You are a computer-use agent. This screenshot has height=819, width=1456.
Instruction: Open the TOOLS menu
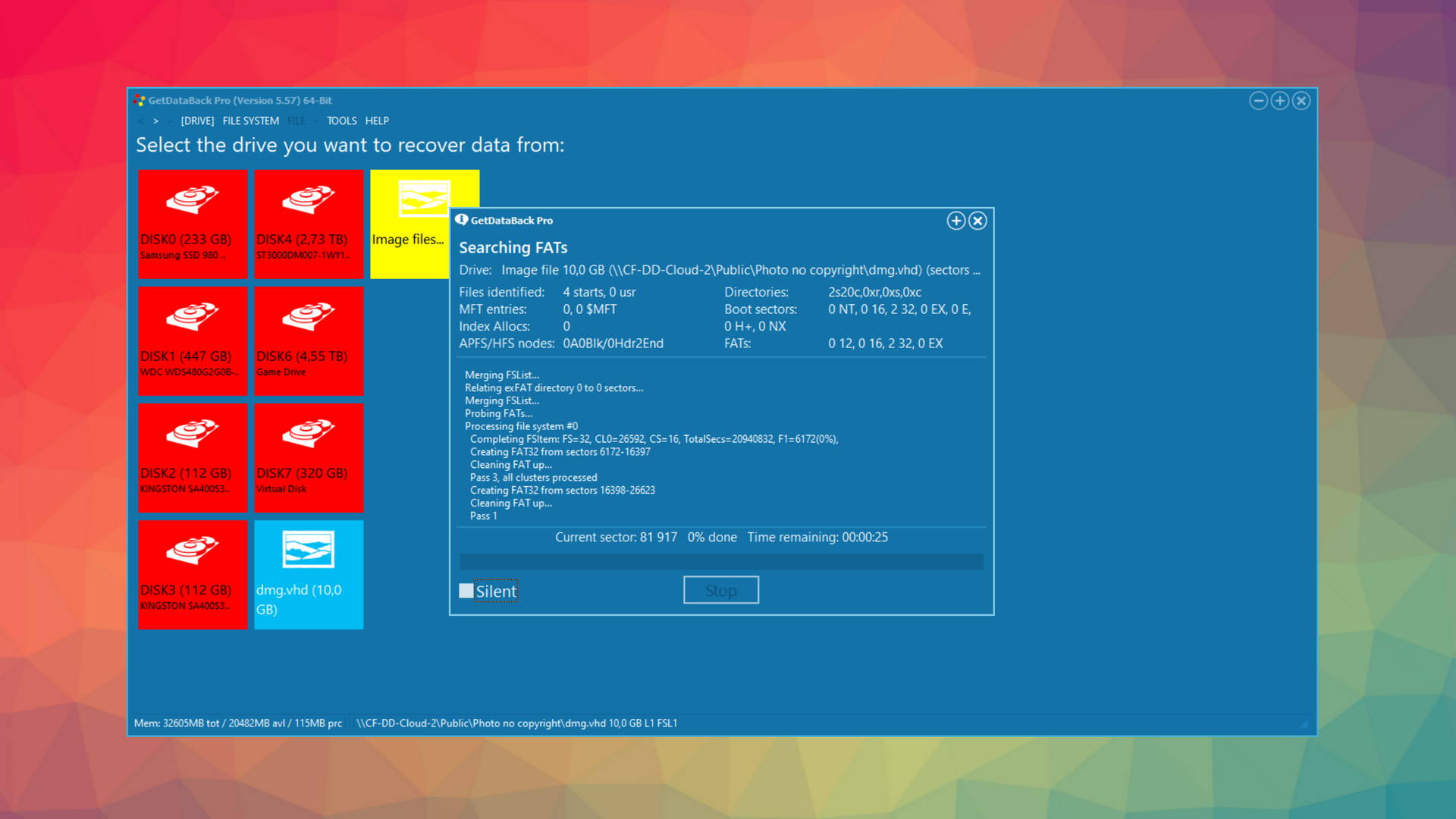point(341,121)
